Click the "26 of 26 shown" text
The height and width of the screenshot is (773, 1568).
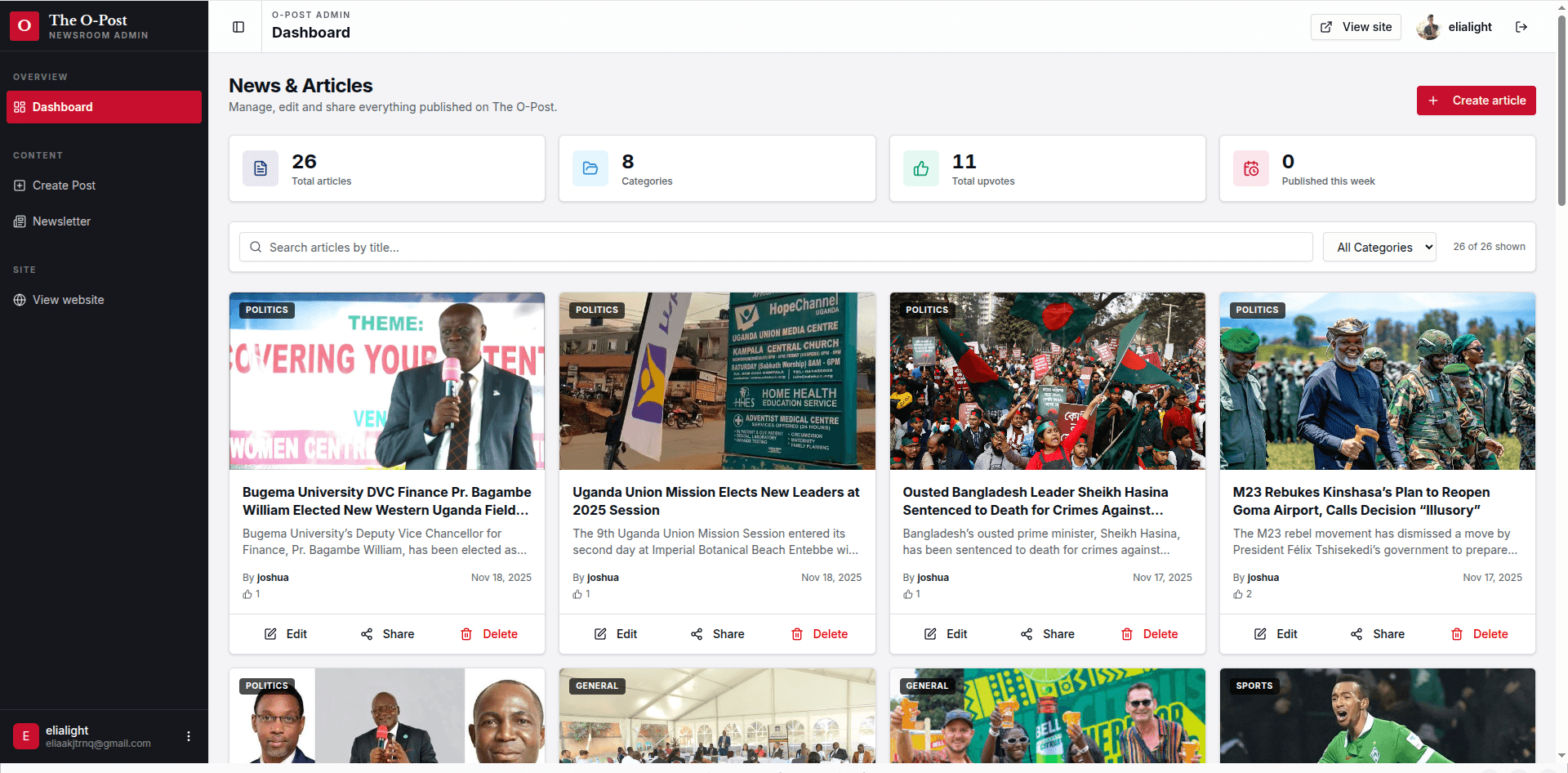click(x=1489, y=247)
